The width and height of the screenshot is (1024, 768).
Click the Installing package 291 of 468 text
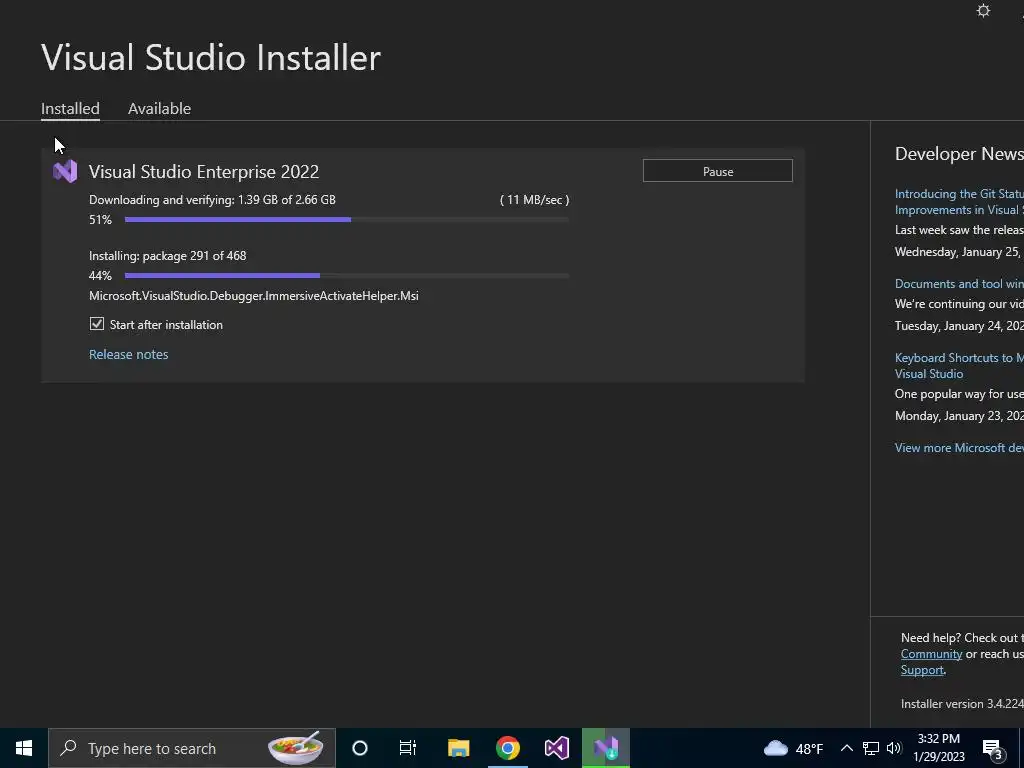click(x=168, y=255)
